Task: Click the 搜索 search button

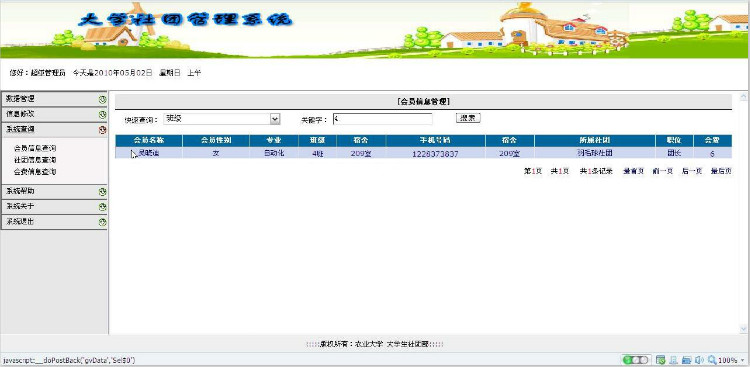Action: click(x=468, y=118)
